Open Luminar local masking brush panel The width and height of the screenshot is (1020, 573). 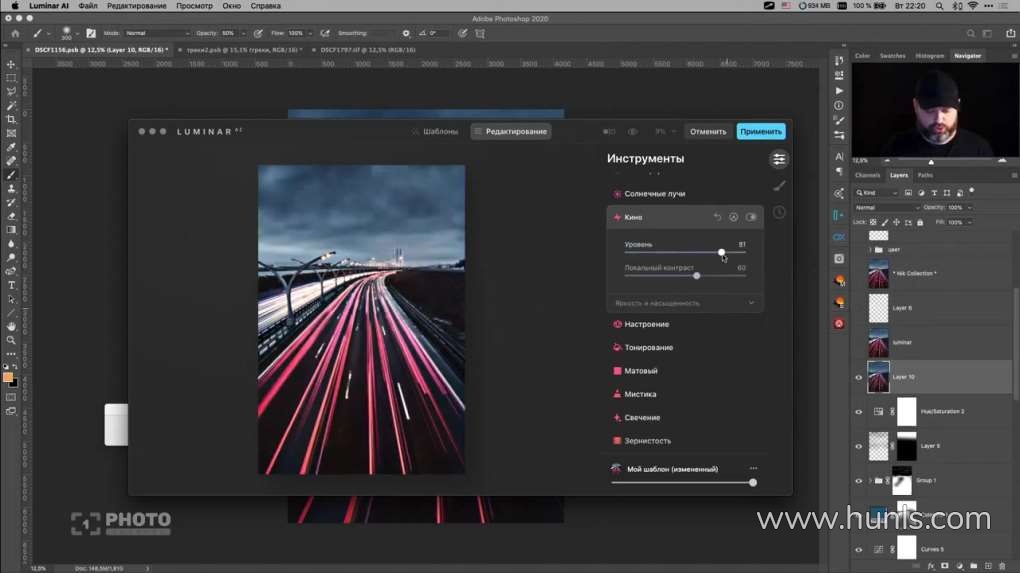tap(779, 185)
